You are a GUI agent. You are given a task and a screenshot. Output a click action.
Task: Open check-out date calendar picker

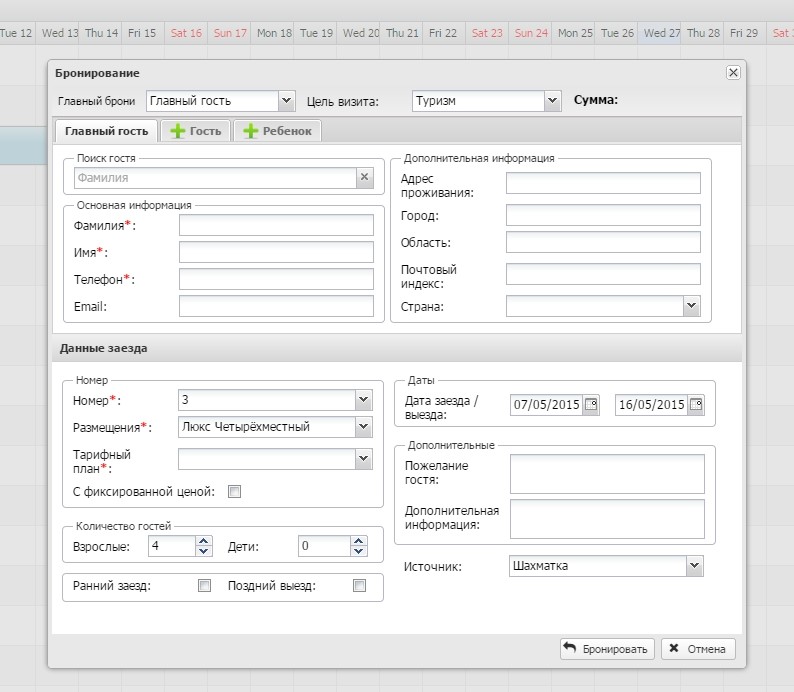696,405
